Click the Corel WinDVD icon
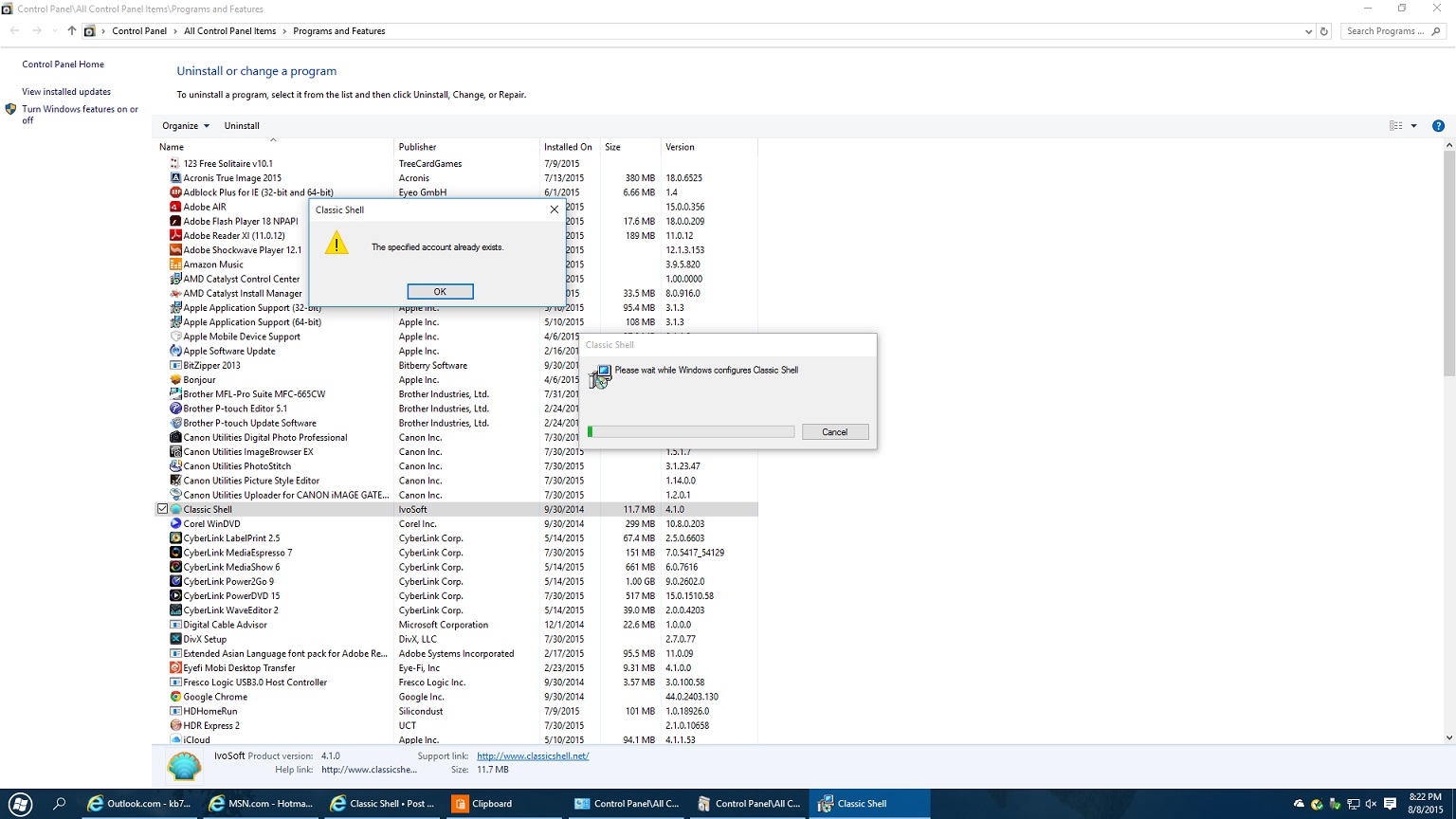Screen dimensions: 1456x819 click(175, 524)
